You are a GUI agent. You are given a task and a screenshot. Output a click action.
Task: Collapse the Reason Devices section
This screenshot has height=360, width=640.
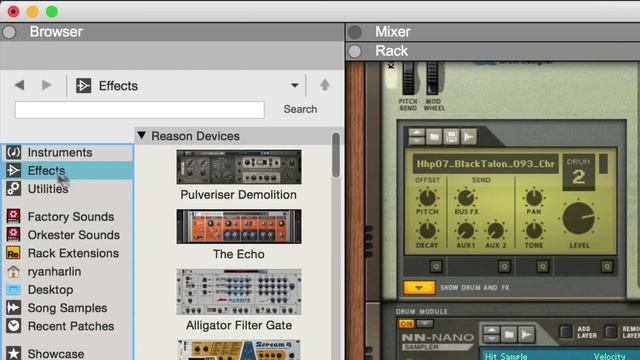[142, 136]
